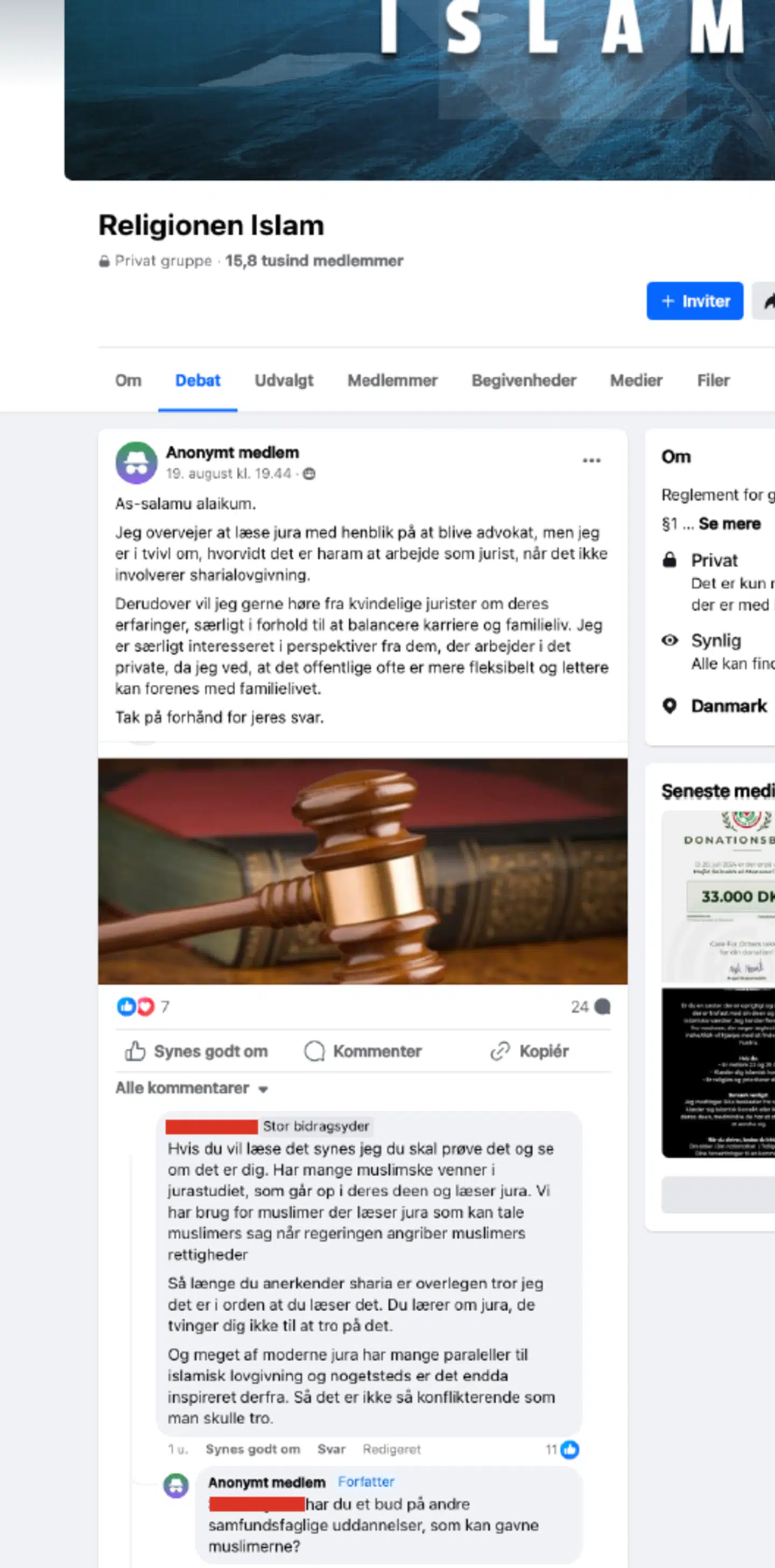Click the share arrow button beside Inviter
Viewport: 775px width, 1568px height.
pyautogui.click(x=764, y=301)
